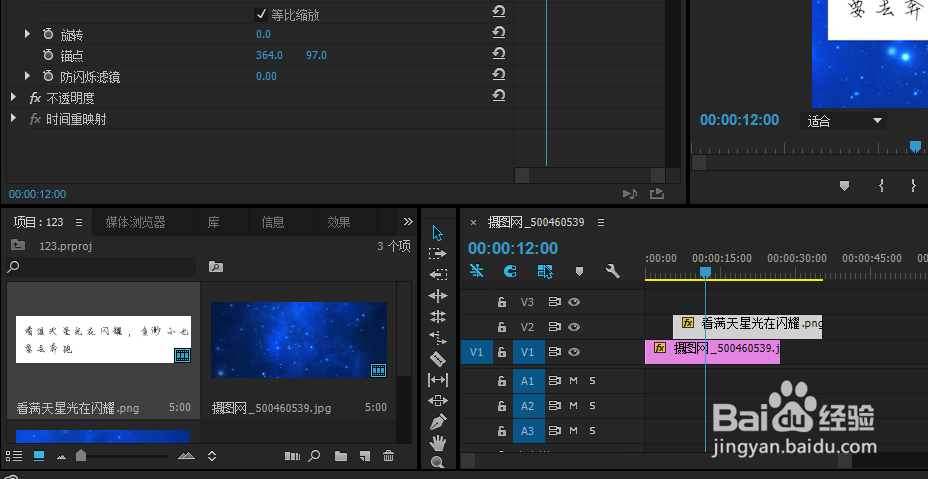Open search-in-bin folder icon
Screen dimensions: 928x479
tap(216, 267)
